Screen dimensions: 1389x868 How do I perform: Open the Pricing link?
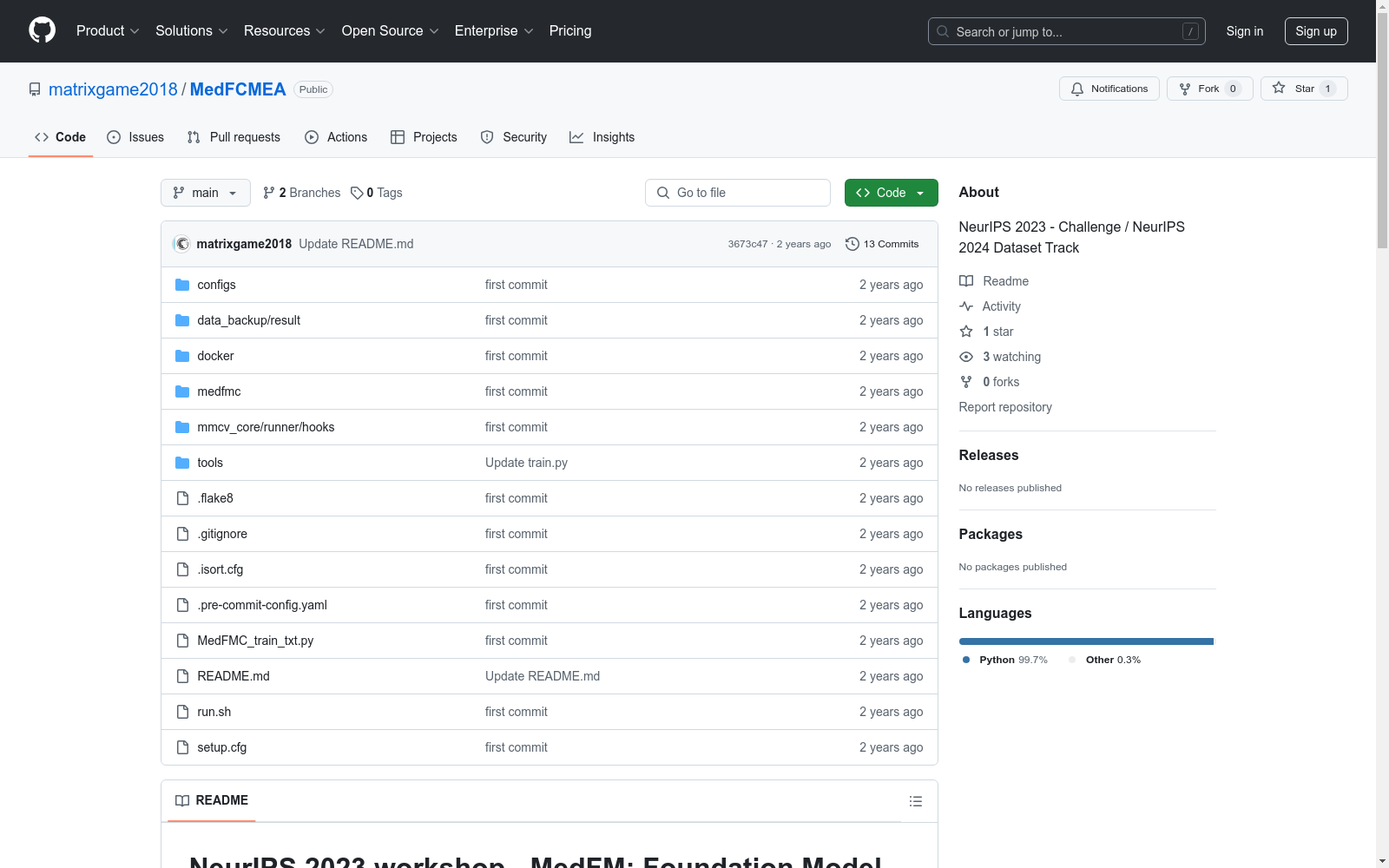tap(570, 30)
